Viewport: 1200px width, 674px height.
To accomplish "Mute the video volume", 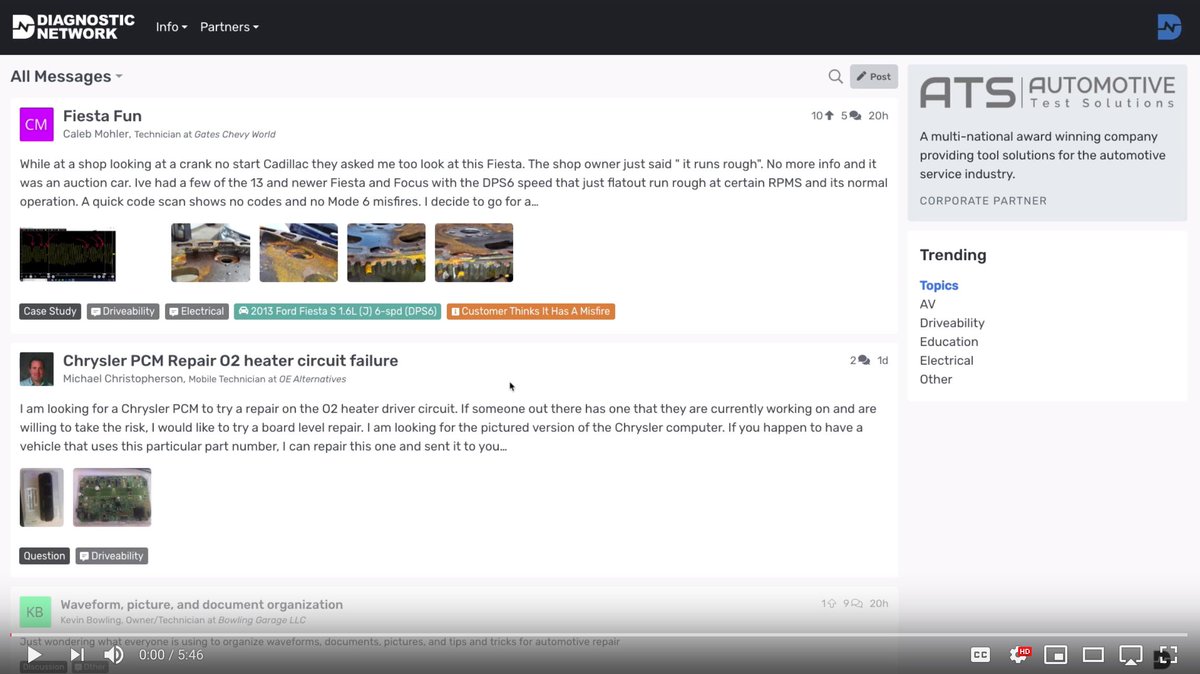I will click(114, 655).
